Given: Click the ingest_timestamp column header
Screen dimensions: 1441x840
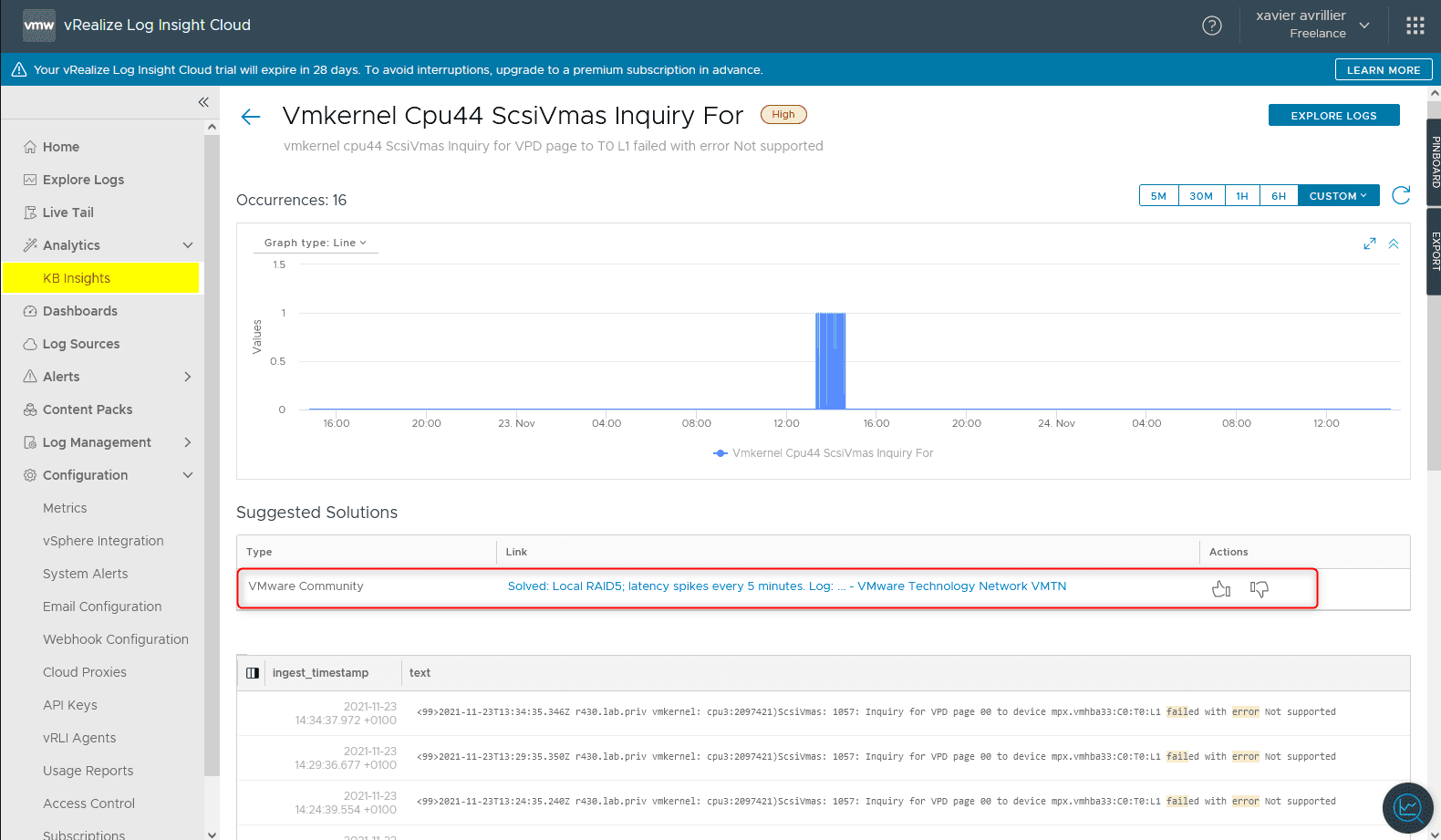Looking at the screenshot, I should pyautogui.click(x=320, y=673).
